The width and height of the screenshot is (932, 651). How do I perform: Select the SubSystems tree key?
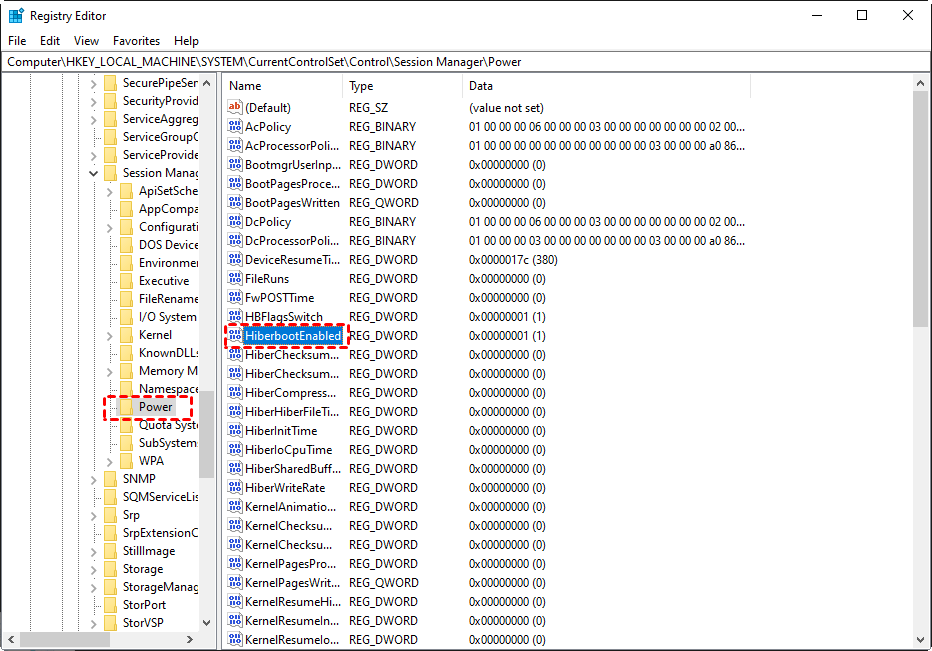pyautogui.click(x=168, y=443)
